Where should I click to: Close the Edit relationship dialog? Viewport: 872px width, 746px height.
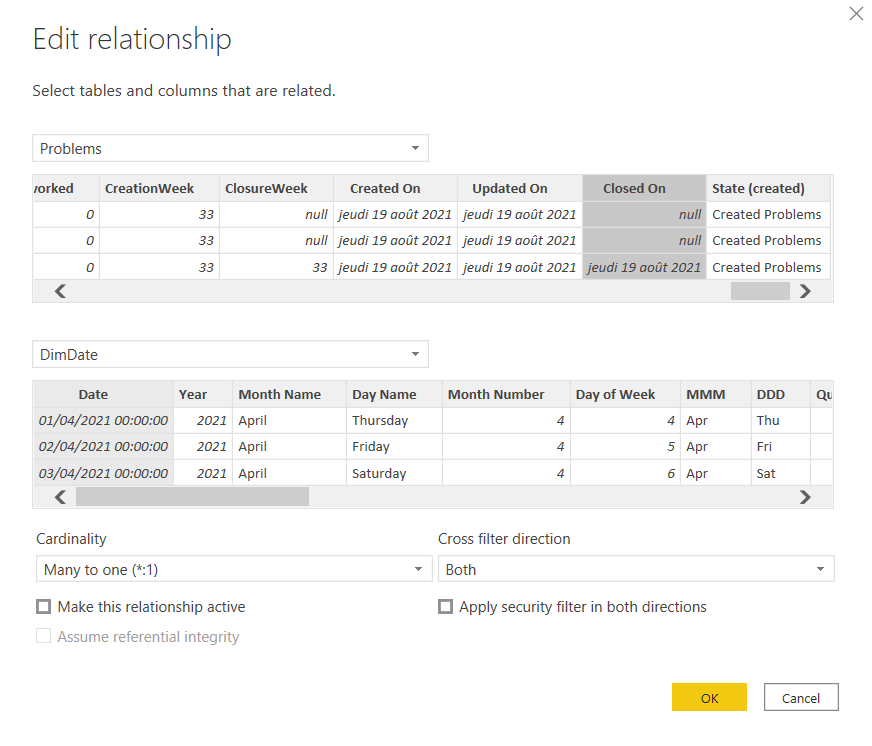click(x=856, y=13)
